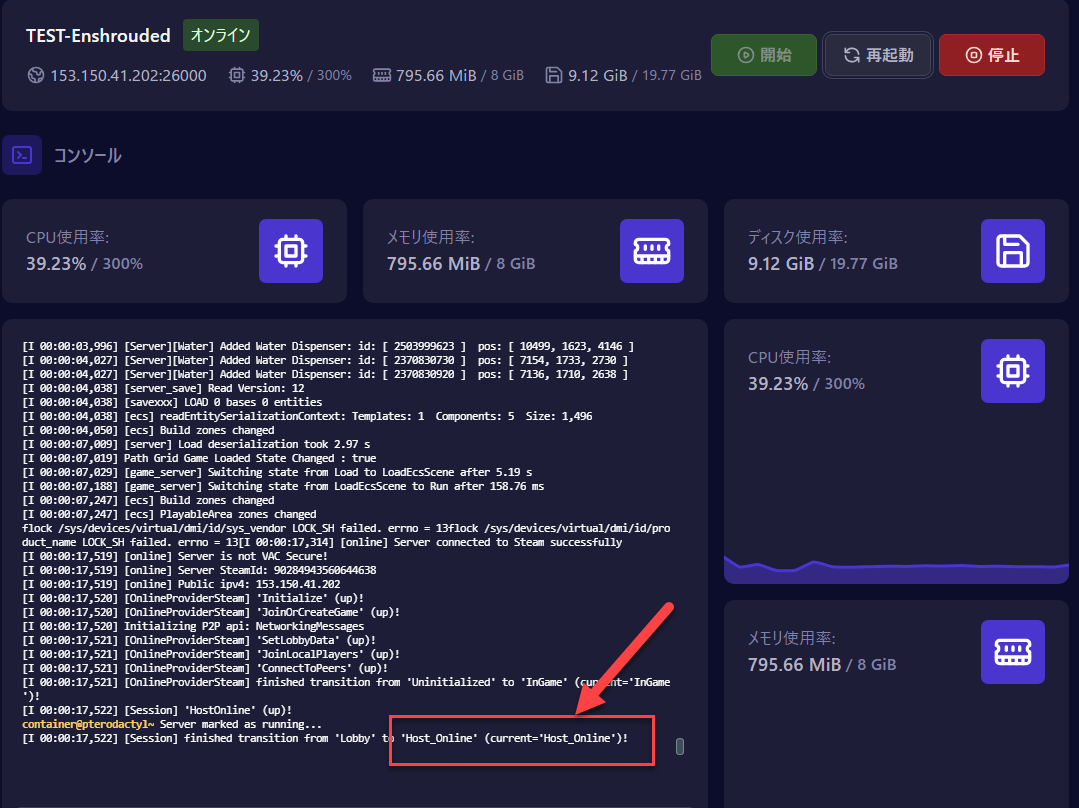Click the terminal icon beside コンソール
The width and height of the screenshot is (1079, 808).
click(22, 155)
